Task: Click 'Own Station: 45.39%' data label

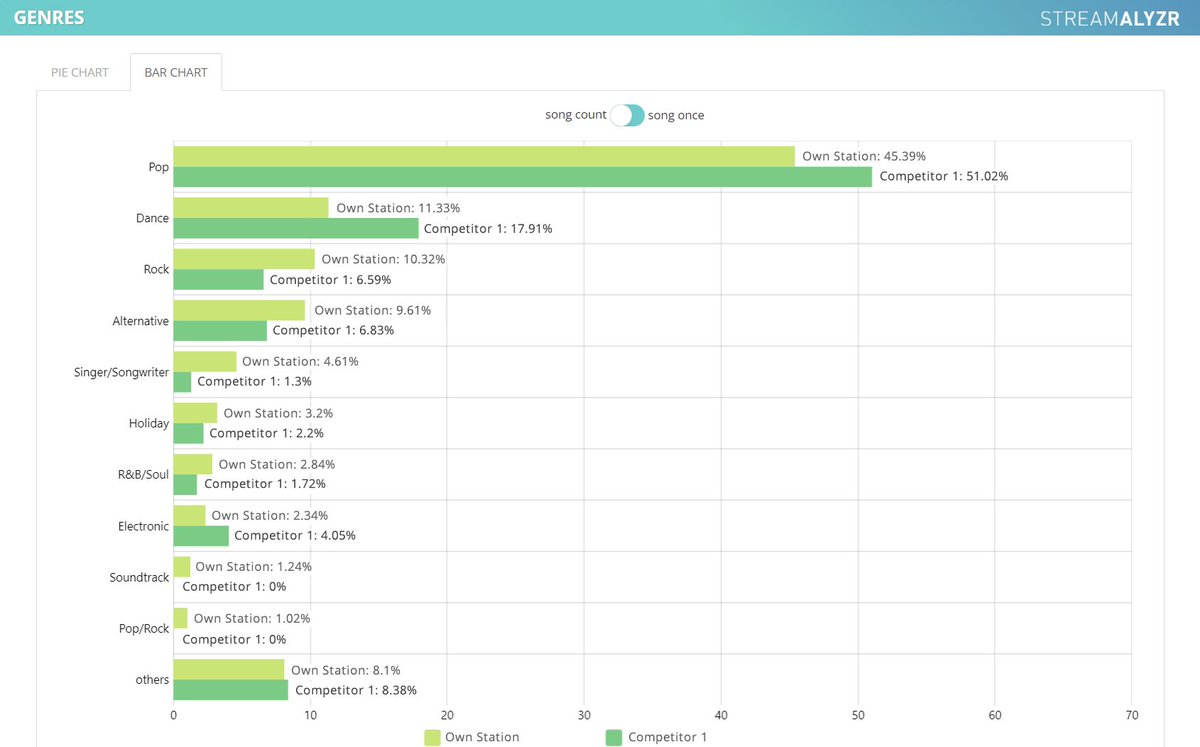Action: click(864, 156)
